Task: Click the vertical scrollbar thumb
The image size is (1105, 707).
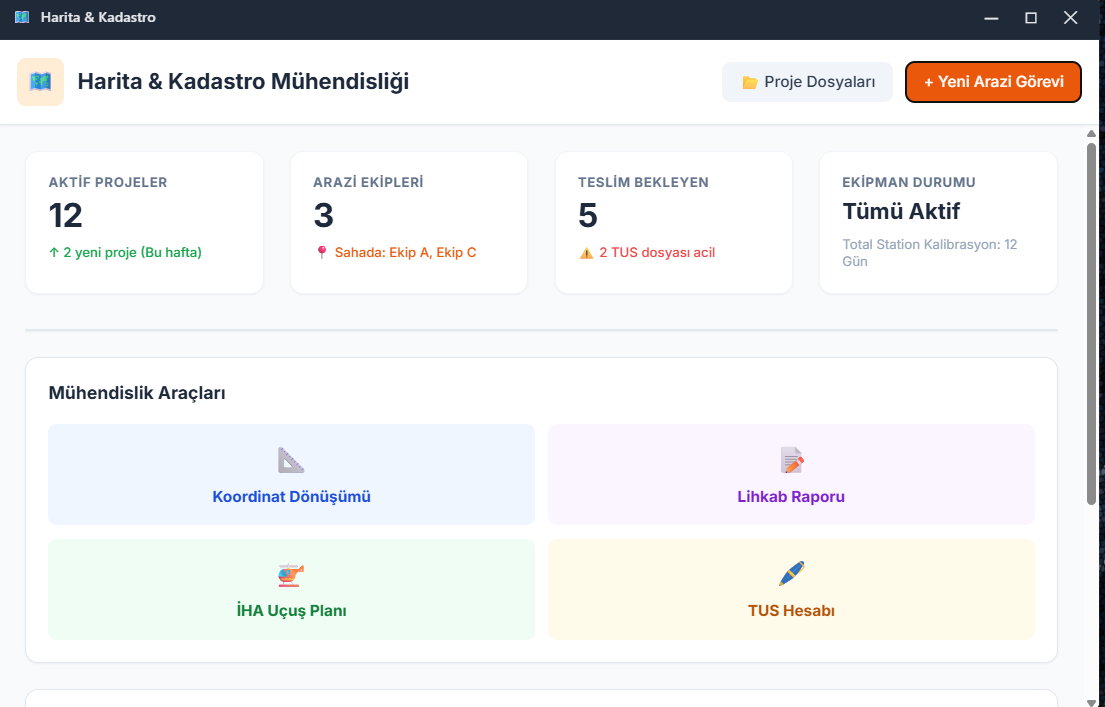Action: pyautogui.click(x=1091, y=320)
